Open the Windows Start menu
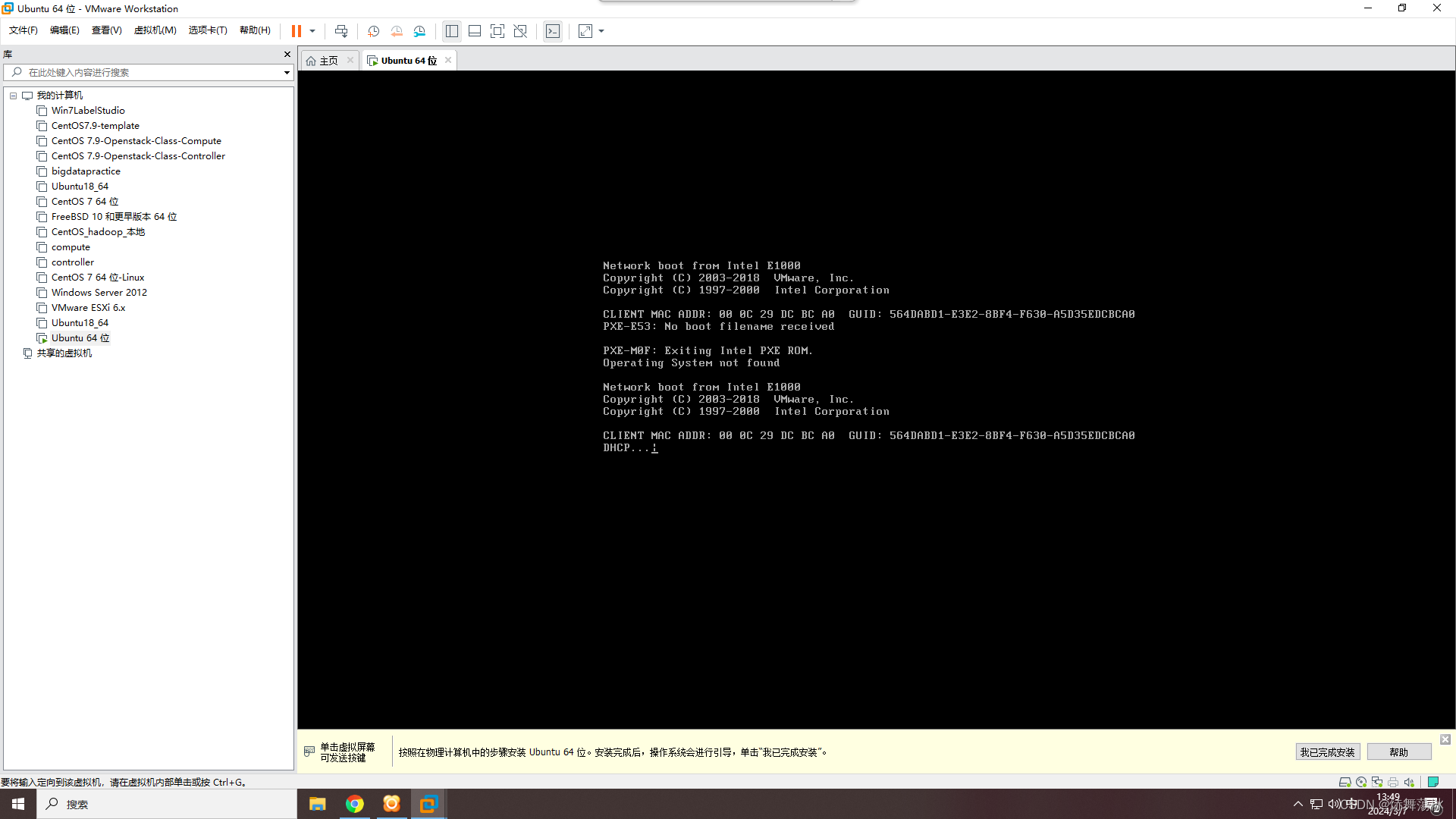The height and width of the screenshot is (819, 1456). 18,804
